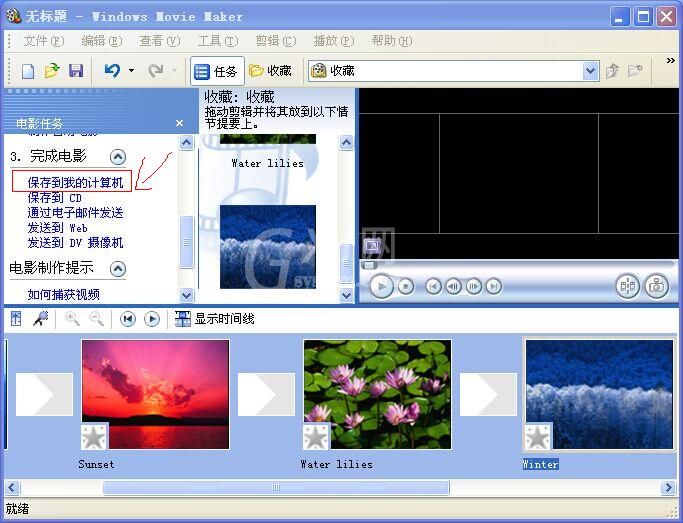Close the 电影任务 pane
683x523 pixels.
[179, 123]
